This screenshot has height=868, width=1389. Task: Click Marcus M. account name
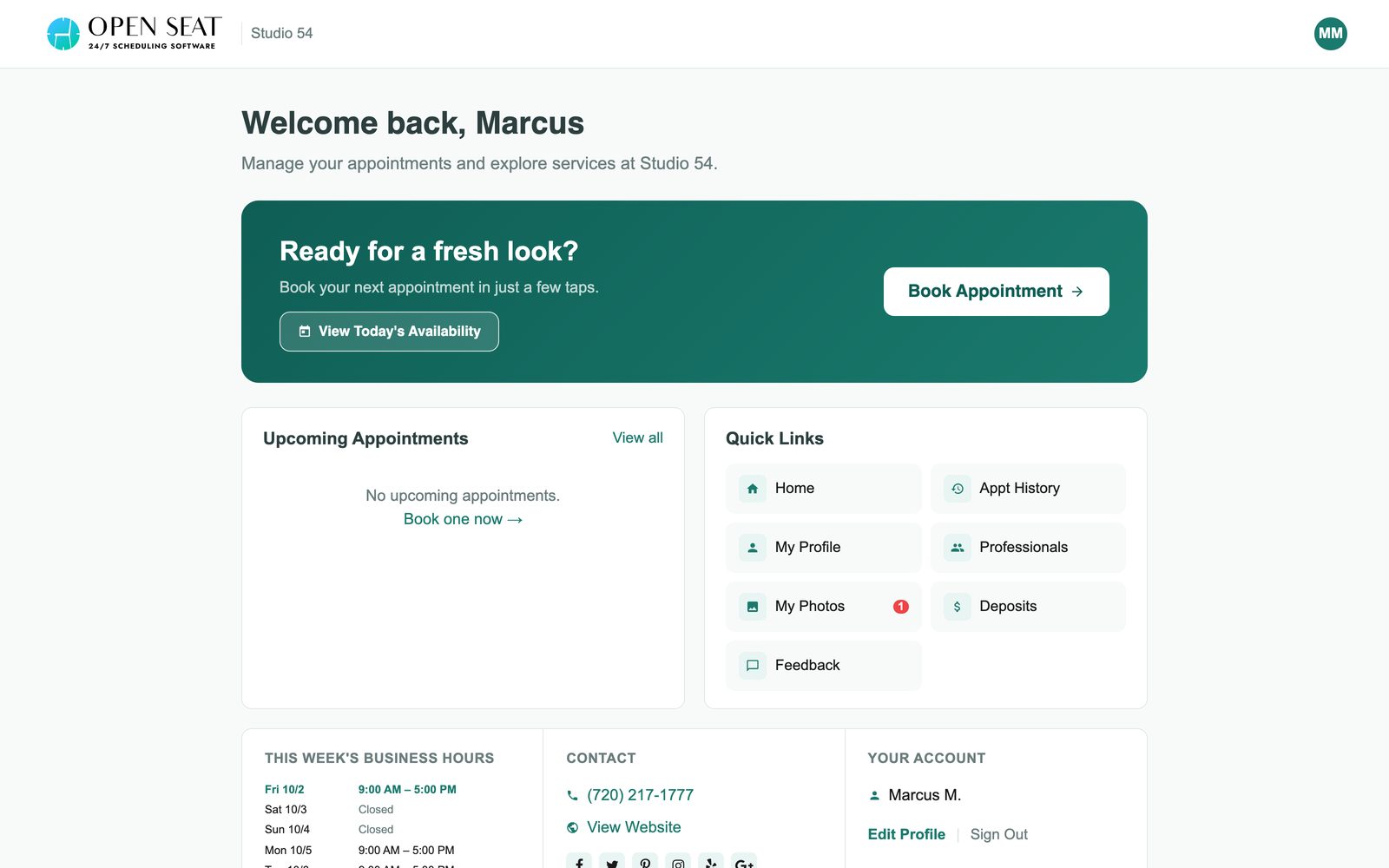coord(925,795)
